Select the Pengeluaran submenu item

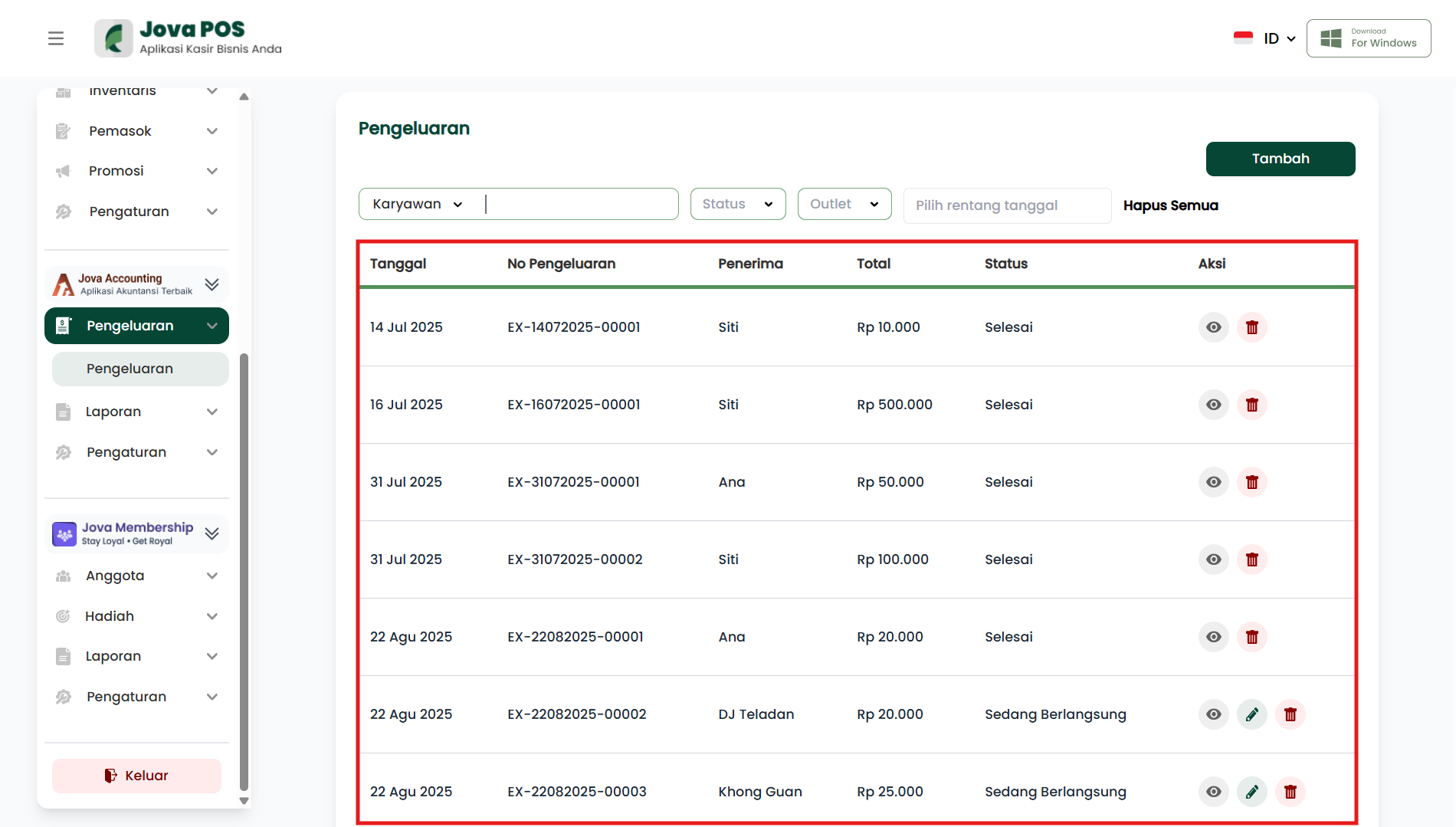point(140,369)
